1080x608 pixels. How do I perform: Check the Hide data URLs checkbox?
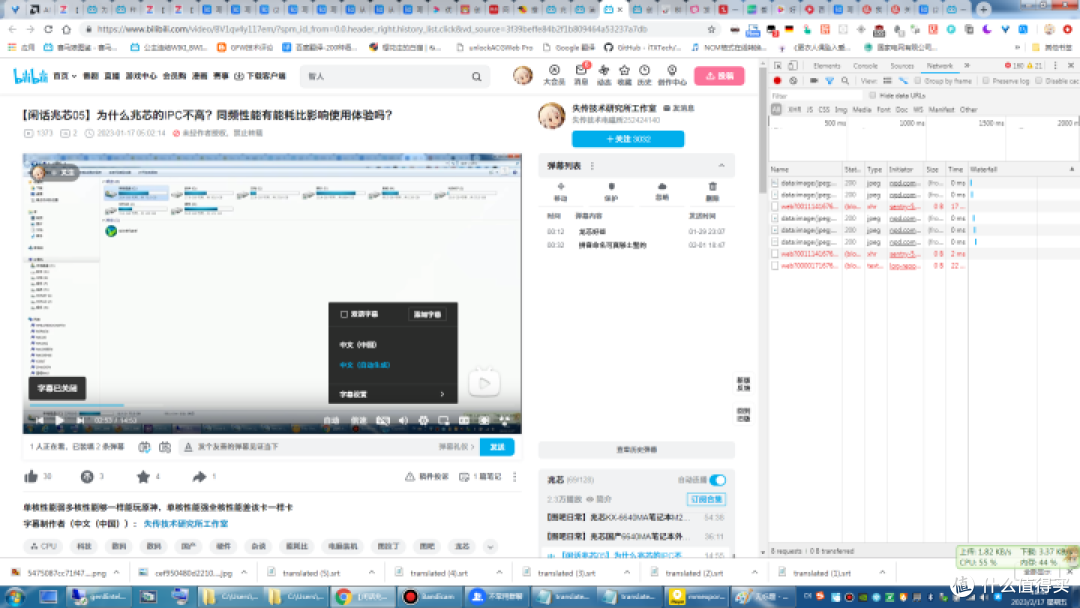[873, 96]
